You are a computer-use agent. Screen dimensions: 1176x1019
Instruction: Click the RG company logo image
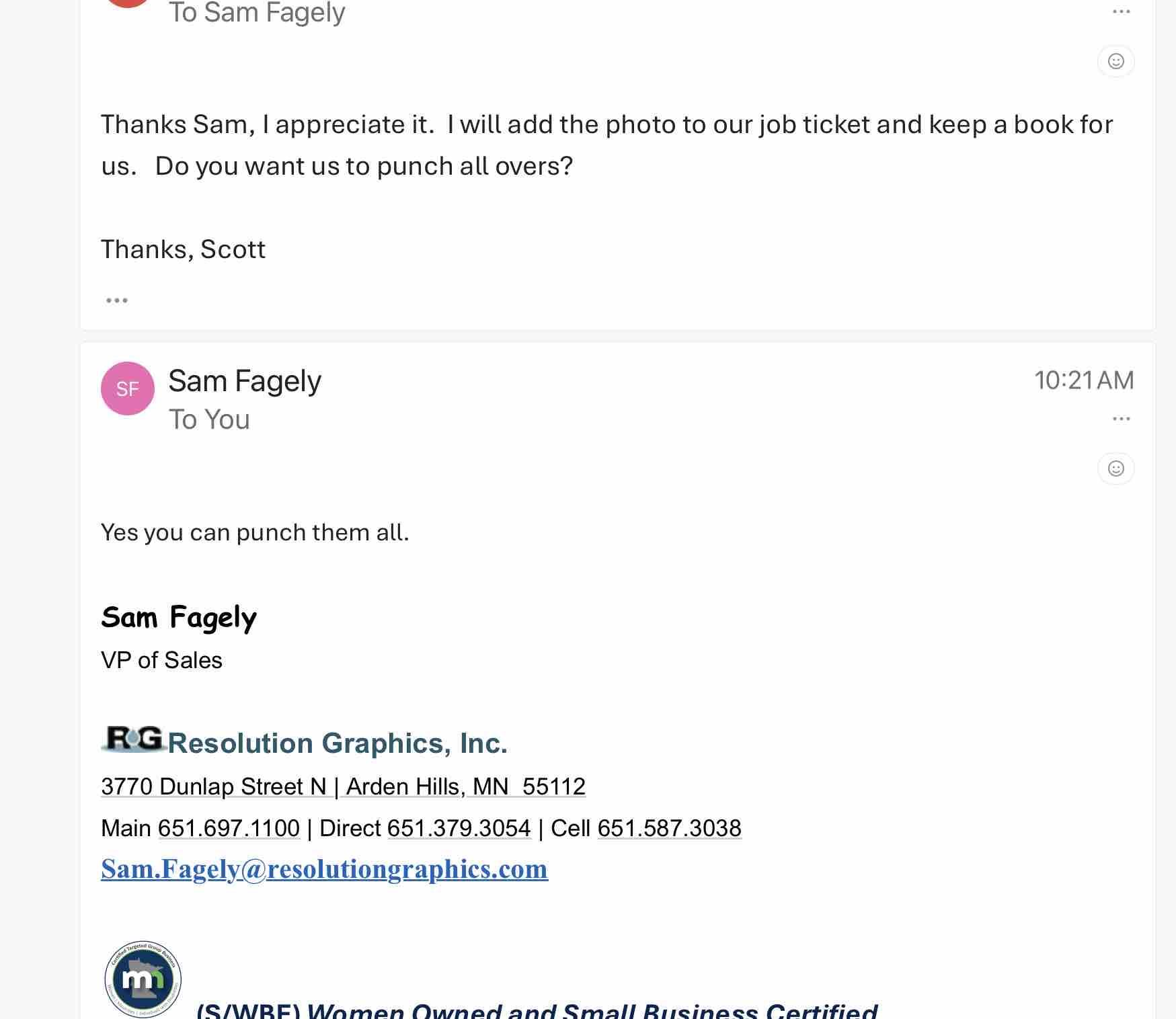pyautogui.click(x=133, y=739)
